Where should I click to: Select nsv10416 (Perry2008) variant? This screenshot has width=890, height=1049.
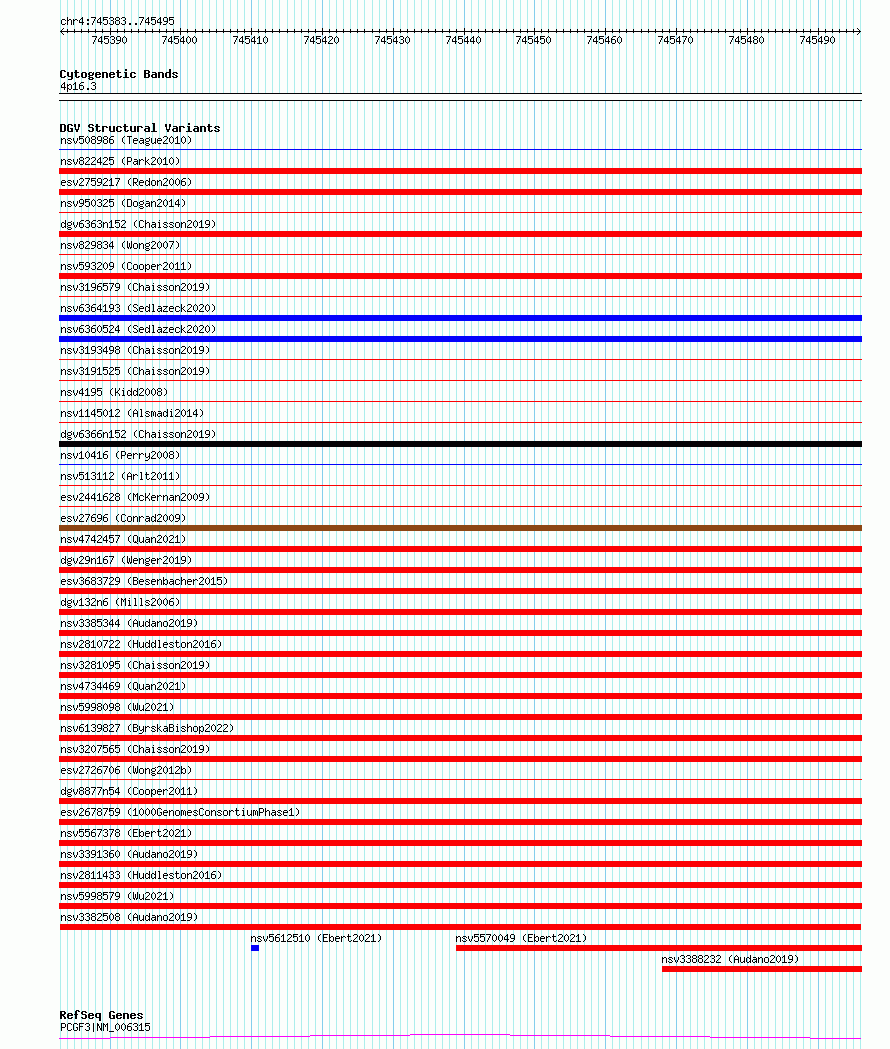(120, 456)
